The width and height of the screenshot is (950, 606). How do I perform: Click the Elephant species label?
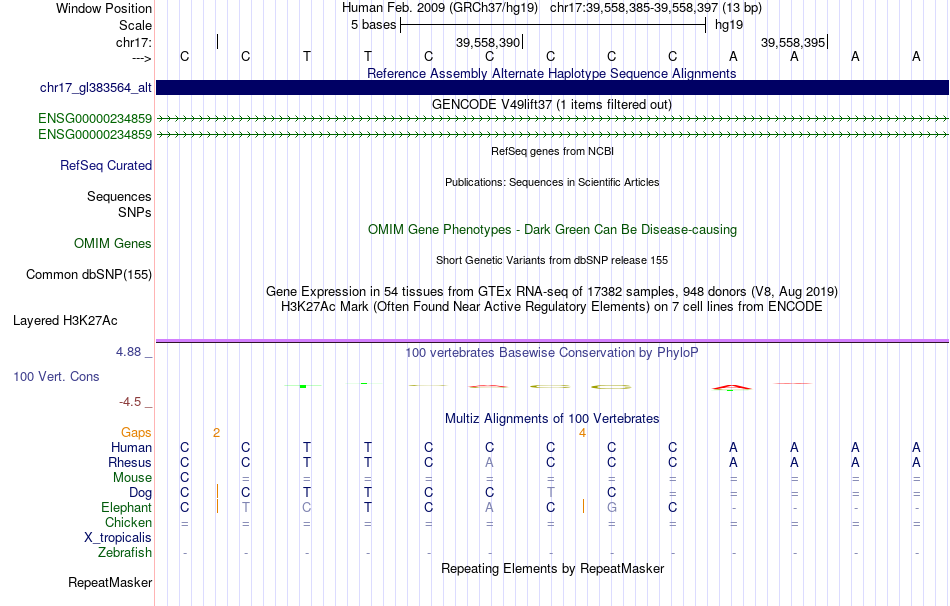(x=127, y=508)
